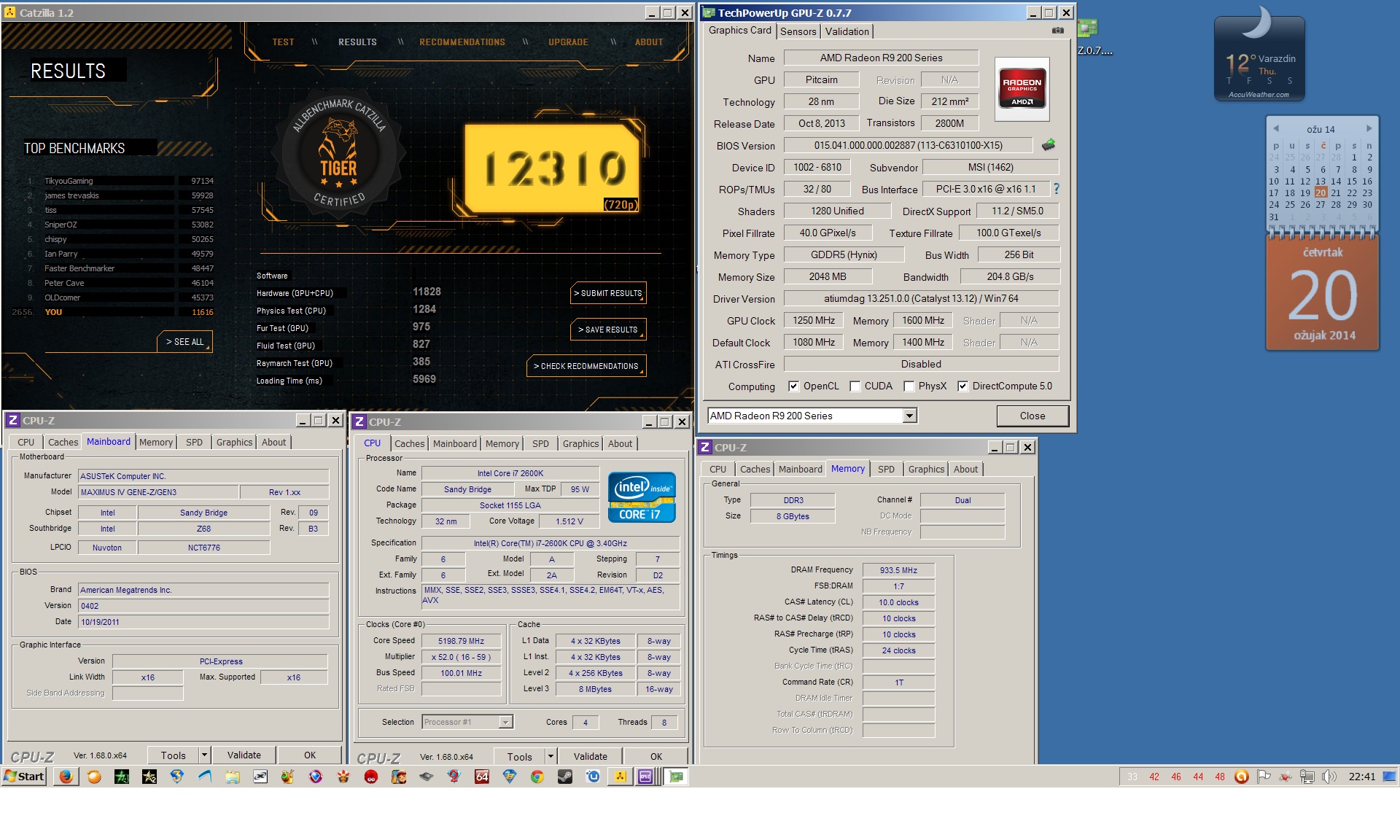The height and width of the screenshot is (840, 1400).
Task: Click SEE ALL under top benchmarks
Action: (x=184, y=341)
